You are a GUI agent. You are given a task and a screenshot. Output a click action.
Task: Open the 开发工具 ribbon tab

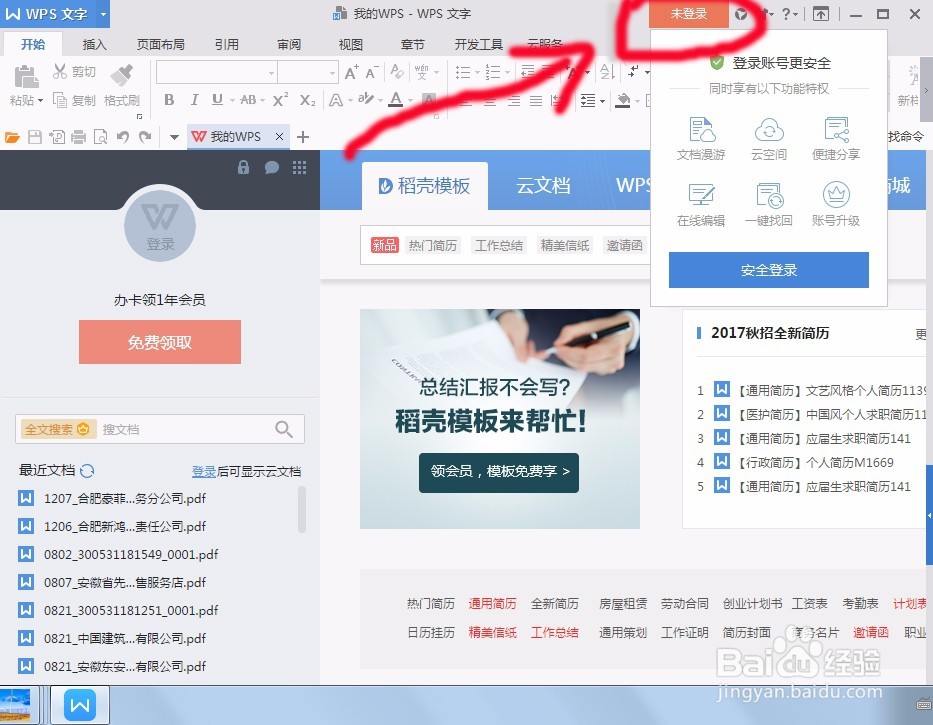478,45
